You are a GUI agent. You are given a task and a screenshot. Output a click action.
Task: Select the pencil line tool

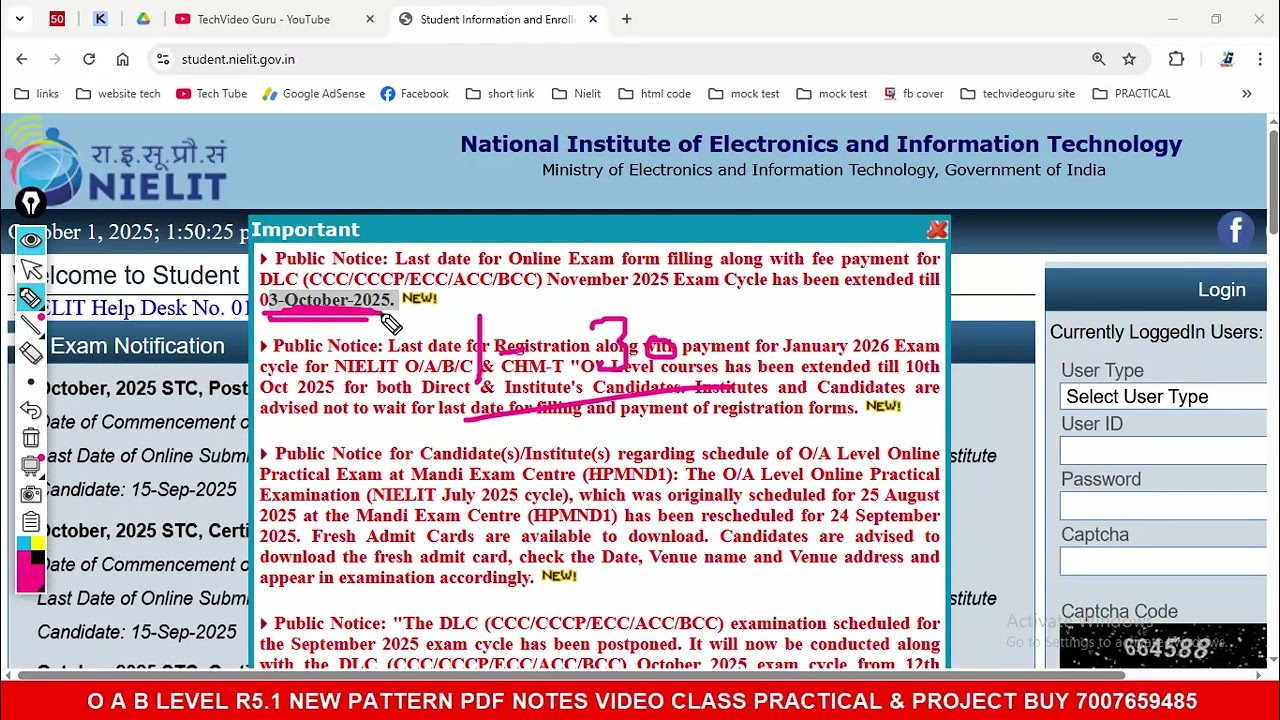[x=31, y=325]
